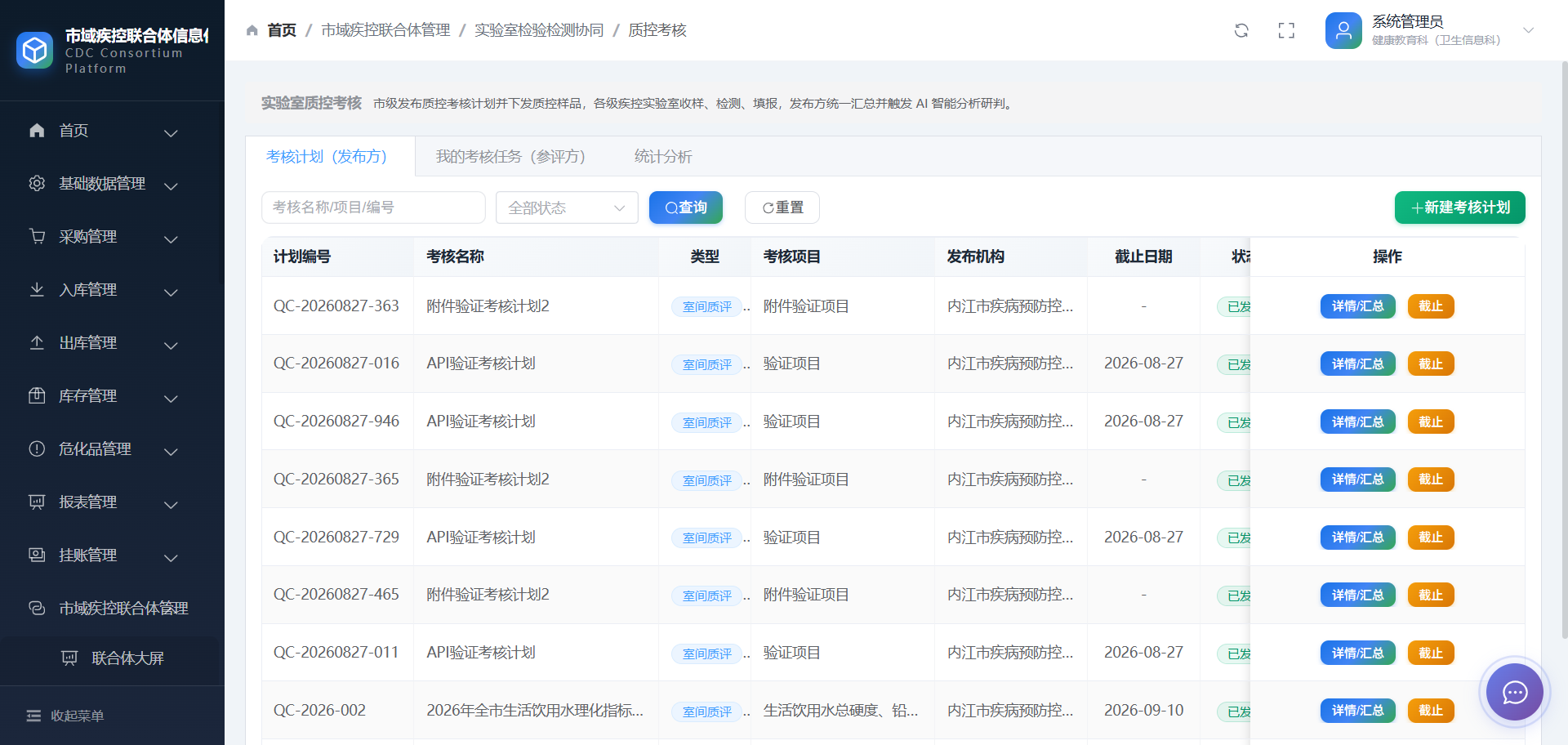1568x745 pixels.
Task: Click 实验室检验检测协同 breadcrumb text
Action: click(539, 30)
